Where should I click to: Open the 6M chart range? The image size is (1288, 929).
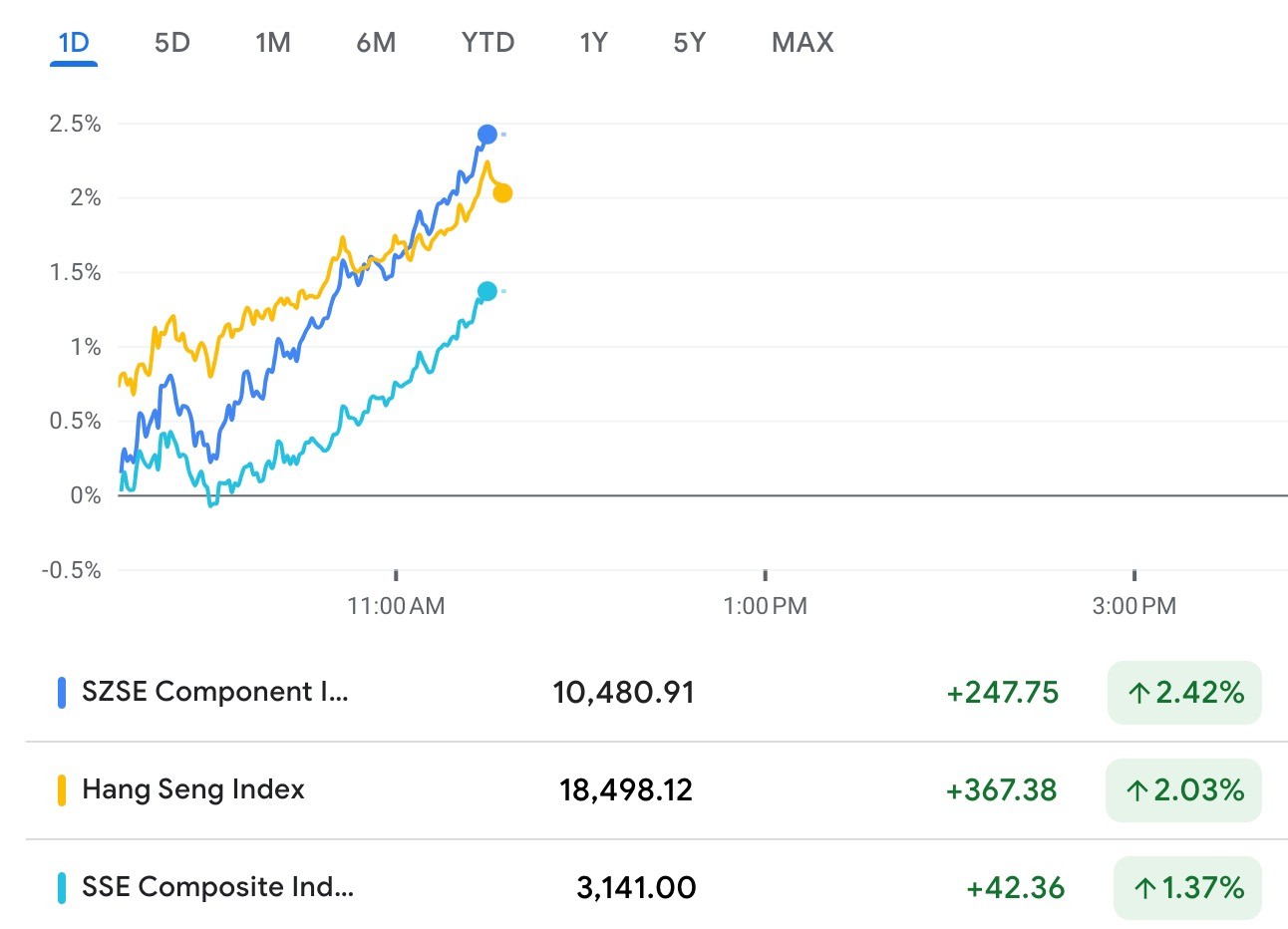pyautogui.click(x=376, y=43)
